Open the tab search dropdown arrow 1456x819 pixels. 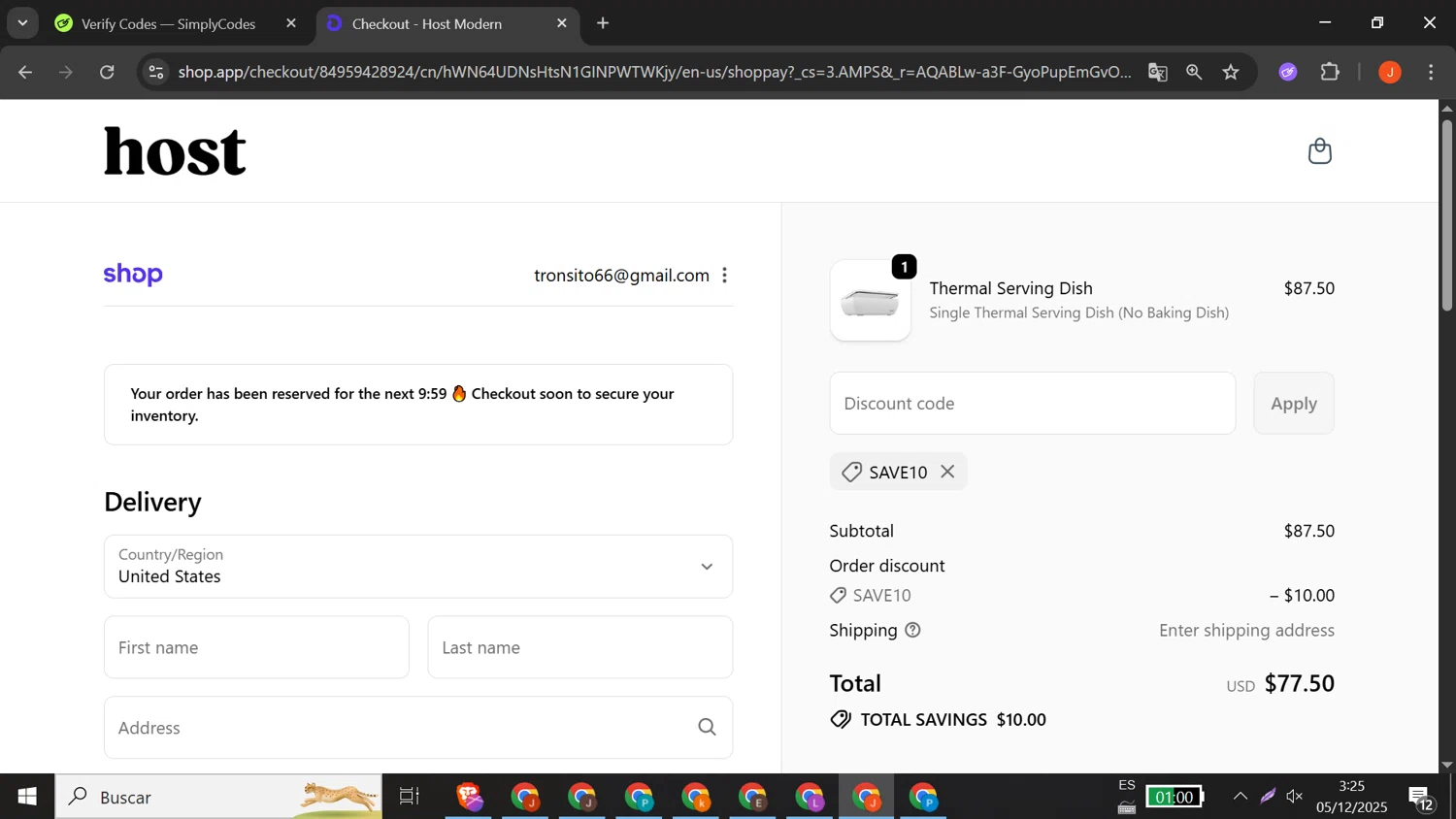tap(22, 23)
